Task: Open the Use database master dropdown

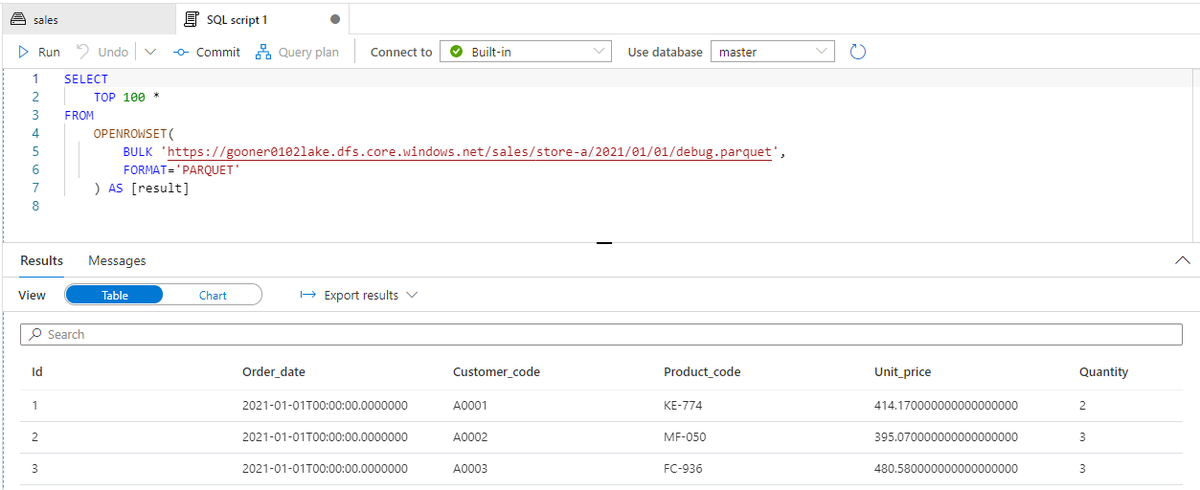Action: pos(771,52)
